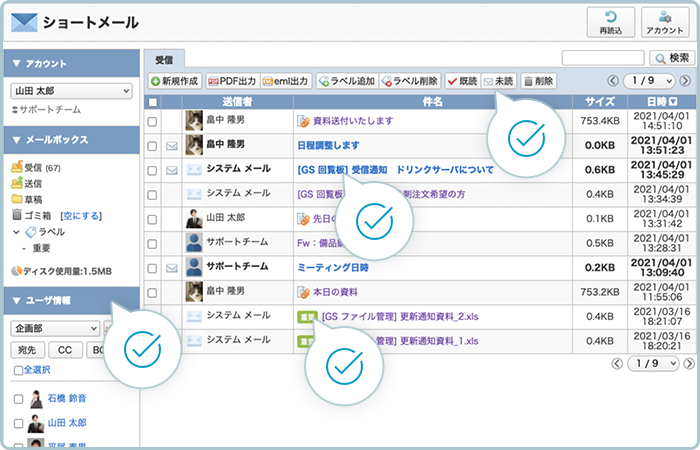Open the ミーティング日時 mail
The image size is (700, 450).
[x=333, y=268]
